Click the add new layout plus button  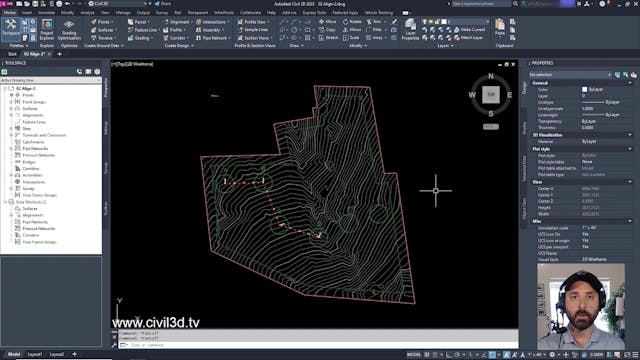(x=74, y=354)
